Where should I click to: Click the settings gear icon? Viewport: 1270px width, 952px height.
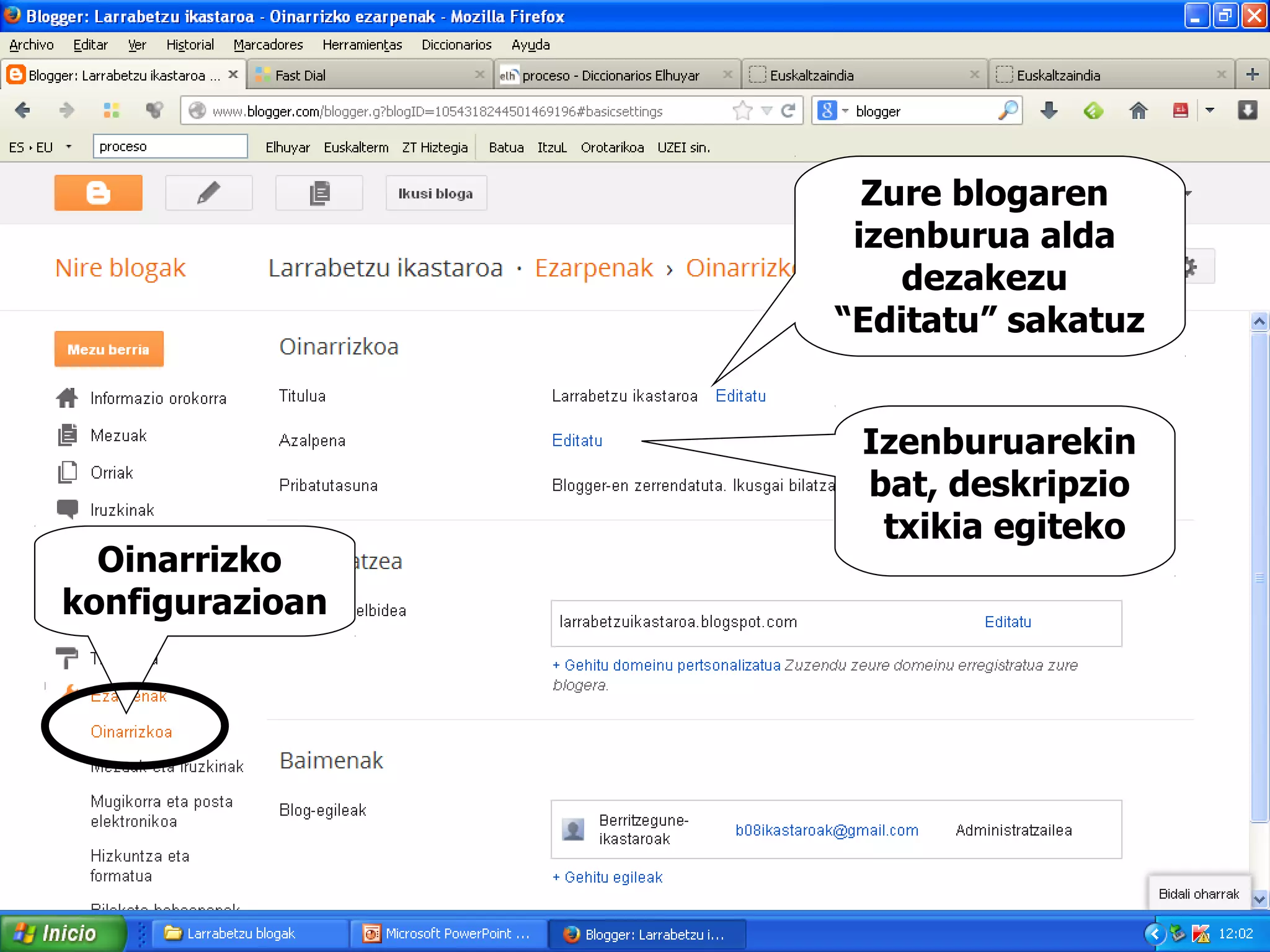click(x=1191, y=267)
